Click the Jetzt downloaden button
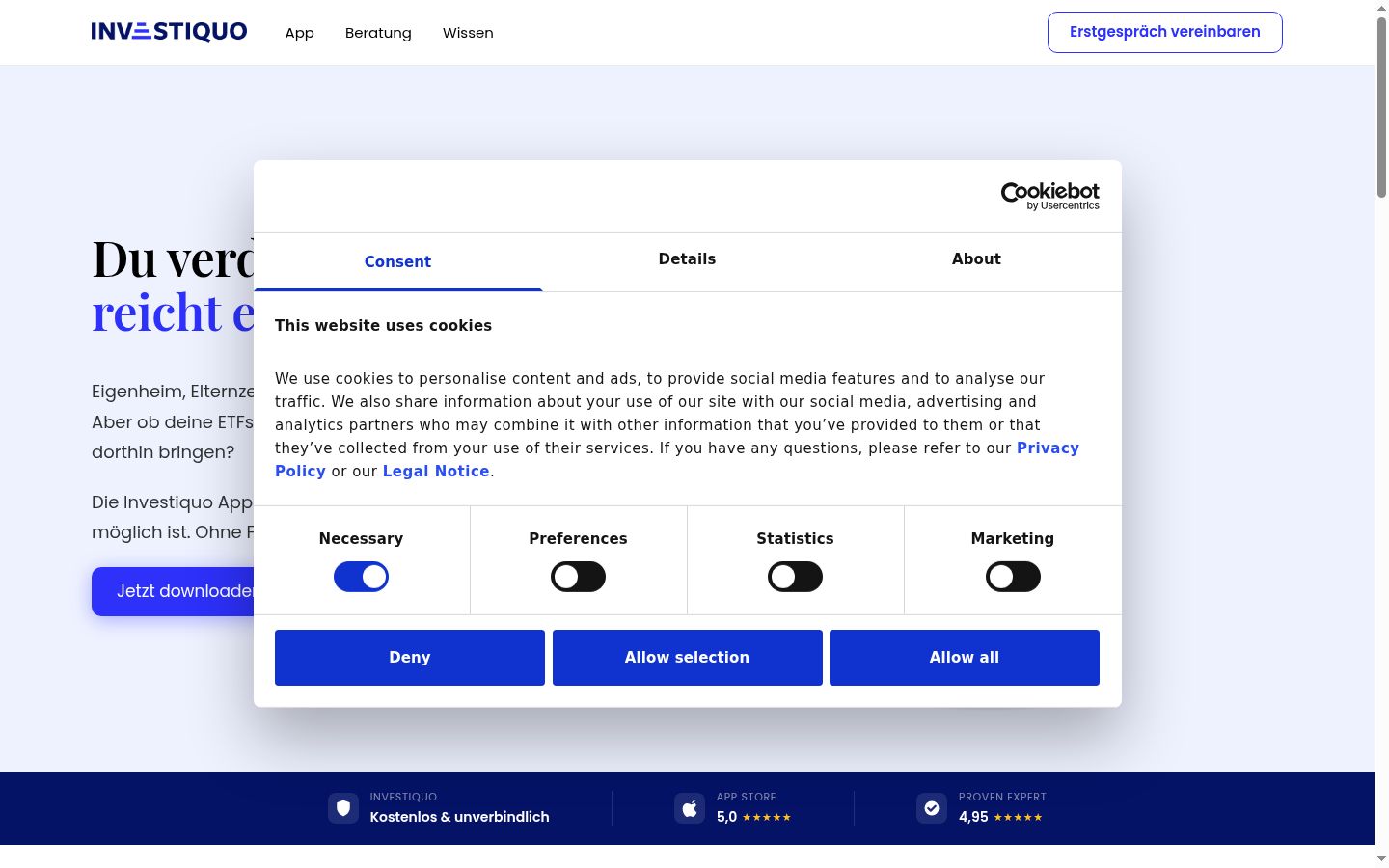 pyautogui.click(x=174, y=591)
